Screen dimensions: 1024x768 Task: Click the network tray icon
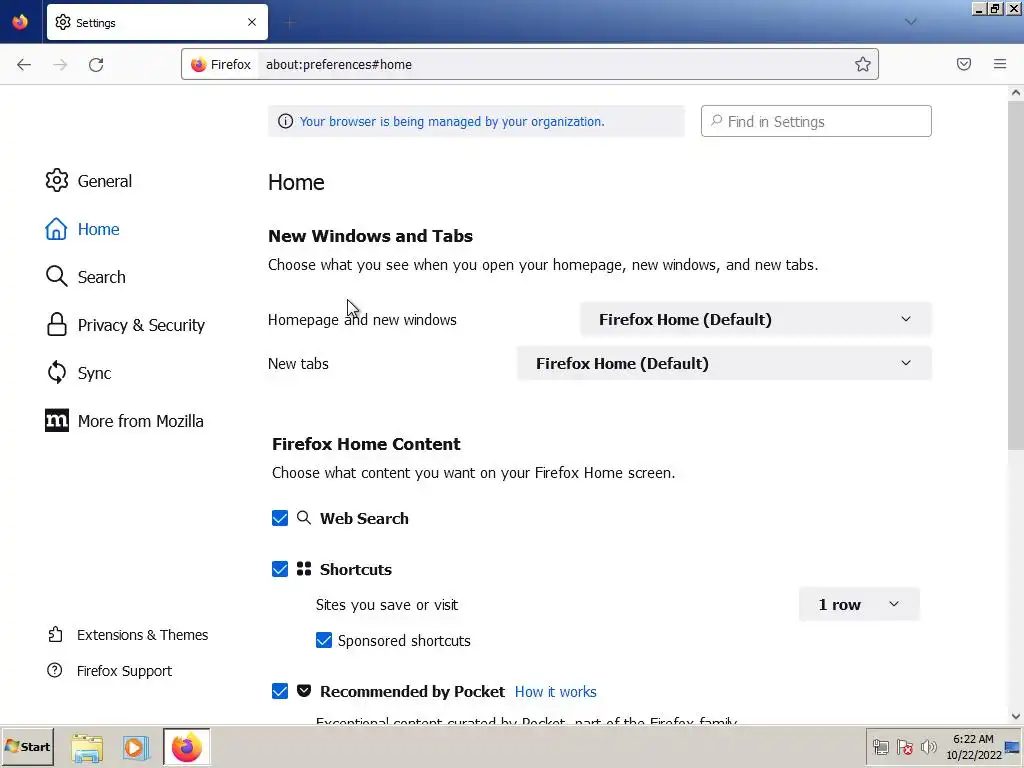pos(881,747)
